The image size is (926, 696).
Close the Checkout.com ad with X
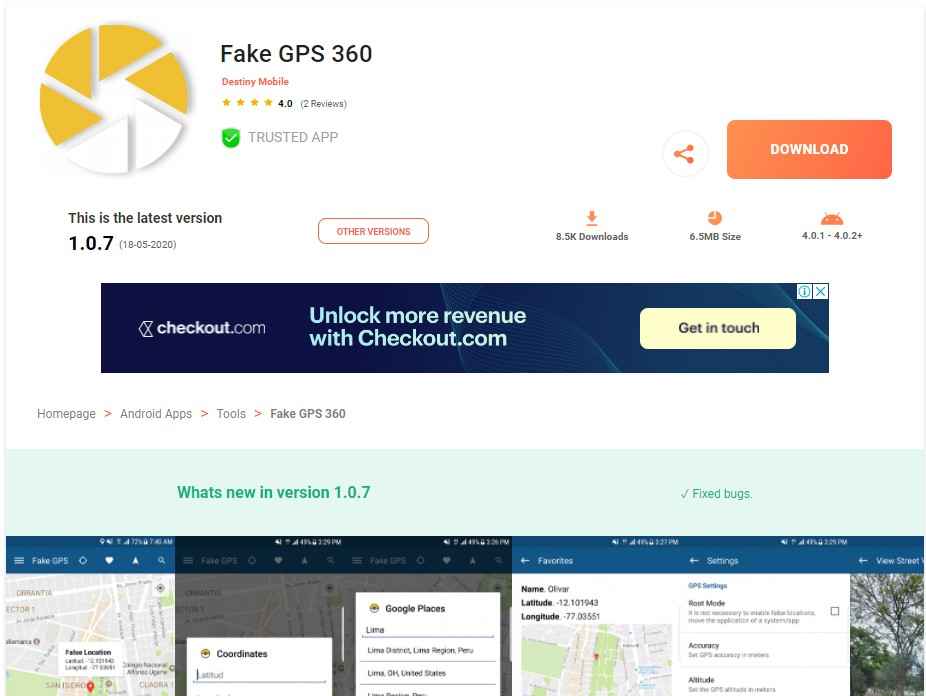(821, 291)
